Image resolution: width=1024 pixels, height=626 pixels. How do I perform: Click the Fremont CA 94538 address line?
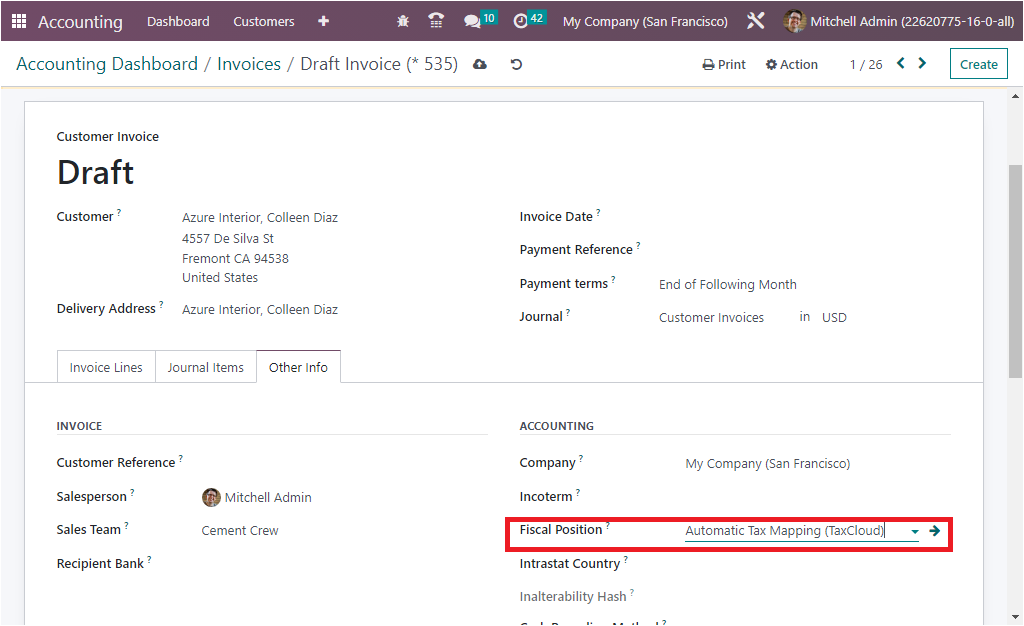coord(235,258)
